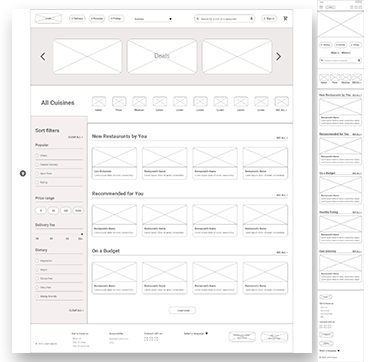This screenshot has width=377, height=362.
Task: Click the See All cuisine icon in desktop row
Action: click(282, 101)
